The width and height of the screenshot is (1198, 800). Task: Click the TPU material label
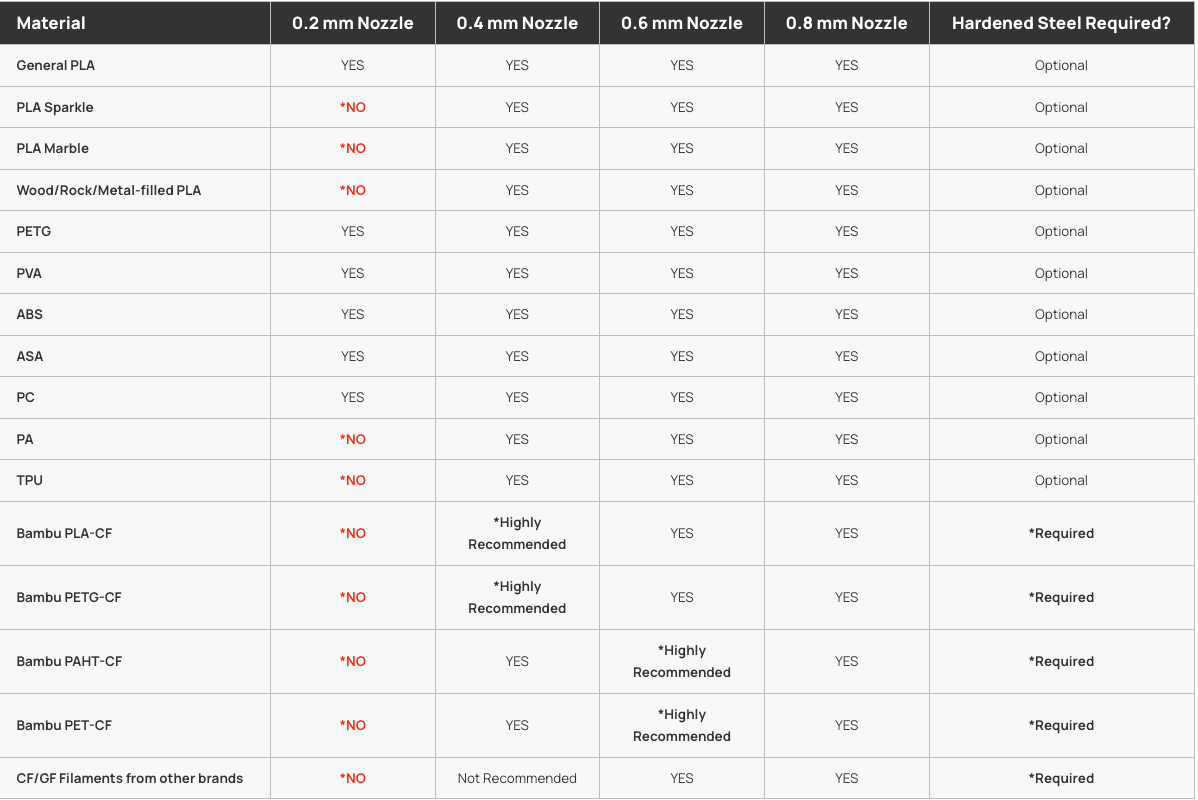[x=30, y=480]
